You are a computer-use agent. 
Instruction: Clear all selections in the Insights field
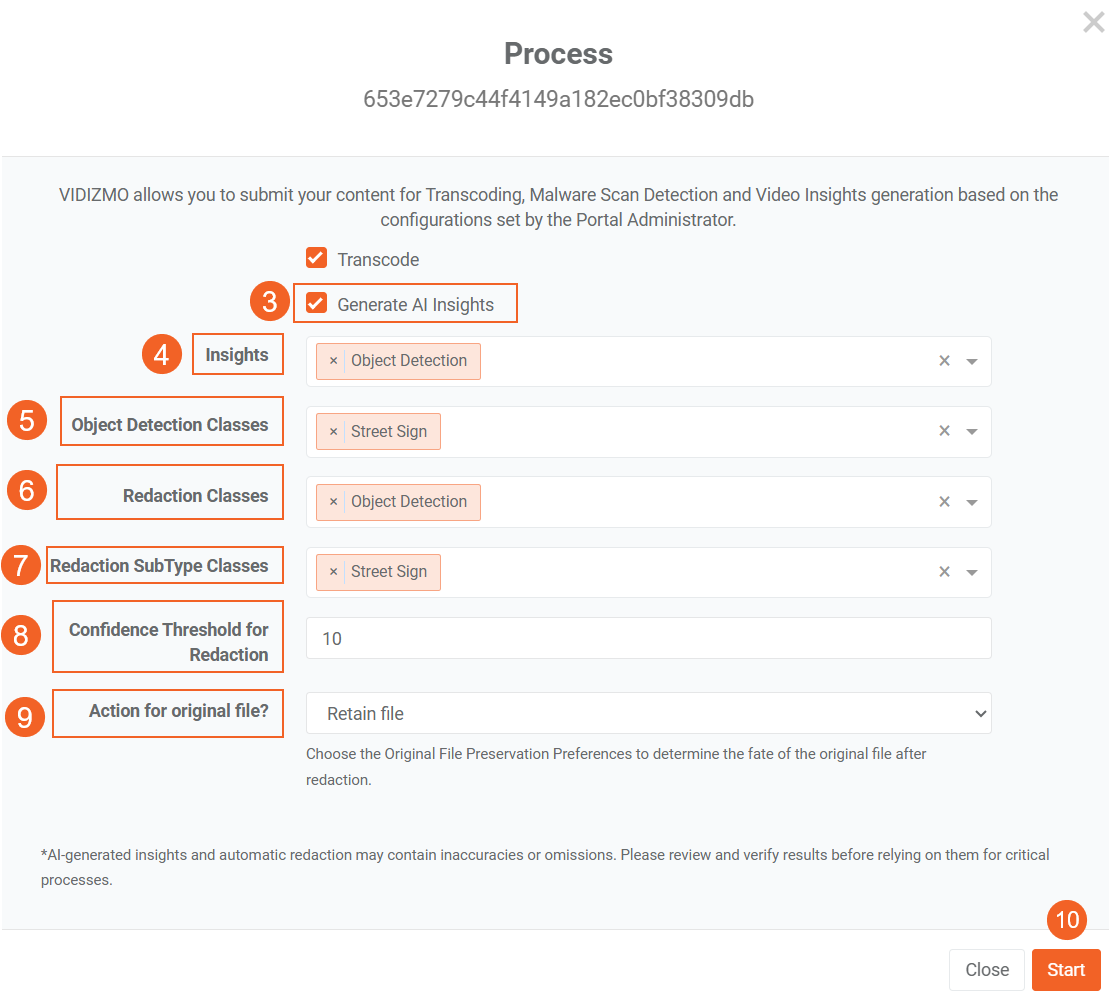click(944, 361)
